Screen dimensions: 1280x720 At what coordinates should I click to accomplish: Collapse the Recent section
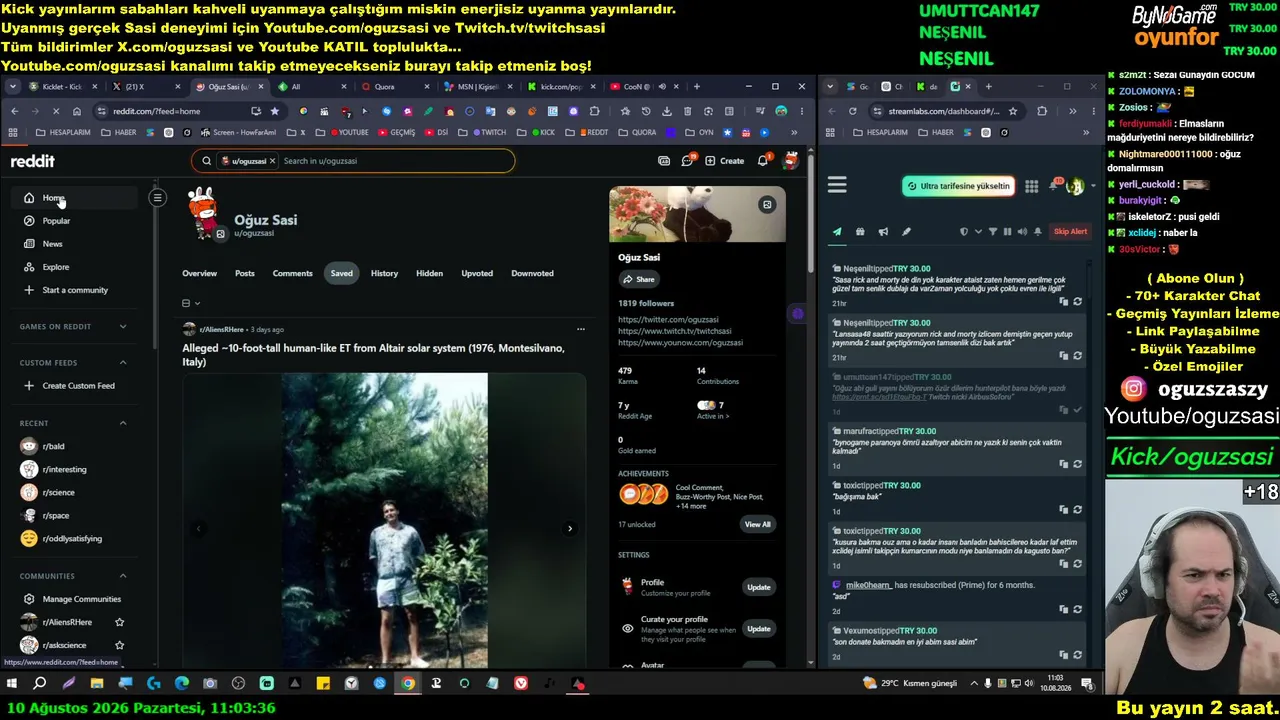(x=123, y=423)
